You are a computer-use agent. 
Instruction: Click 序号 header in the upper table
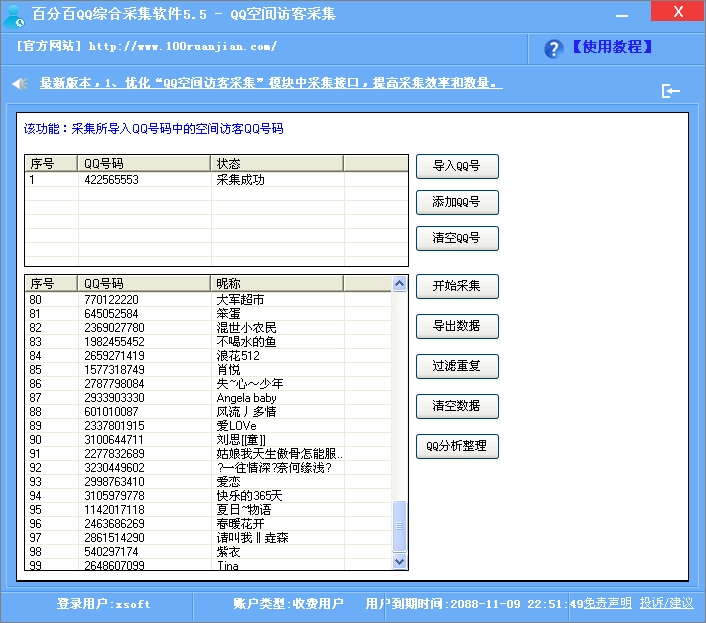pyautogui.click(x=51, y=163)
